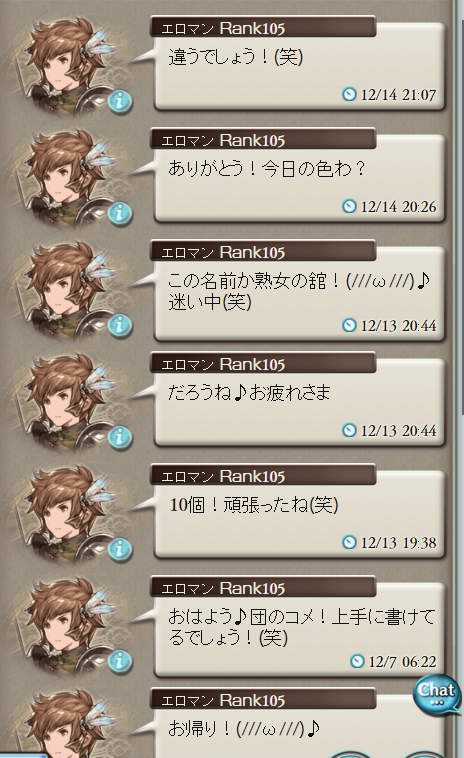This screenshot has height=758, width=464.
Task: Click エロマン Rank105 header on 12/13 19:38 message
Action: tap(263, 475)
